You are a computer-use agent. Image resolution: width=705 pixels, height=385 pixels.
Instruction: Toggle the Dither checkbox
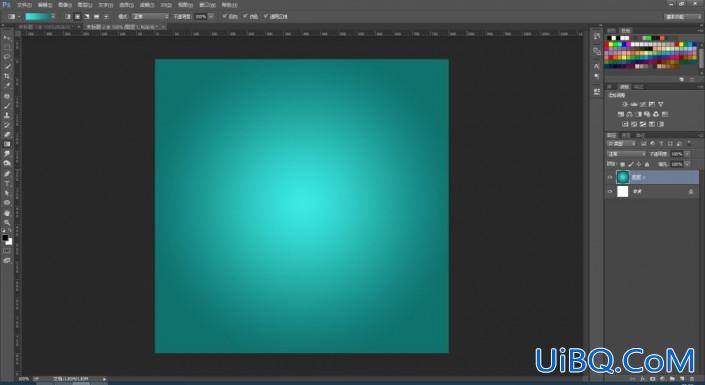[x=245, y=16]
